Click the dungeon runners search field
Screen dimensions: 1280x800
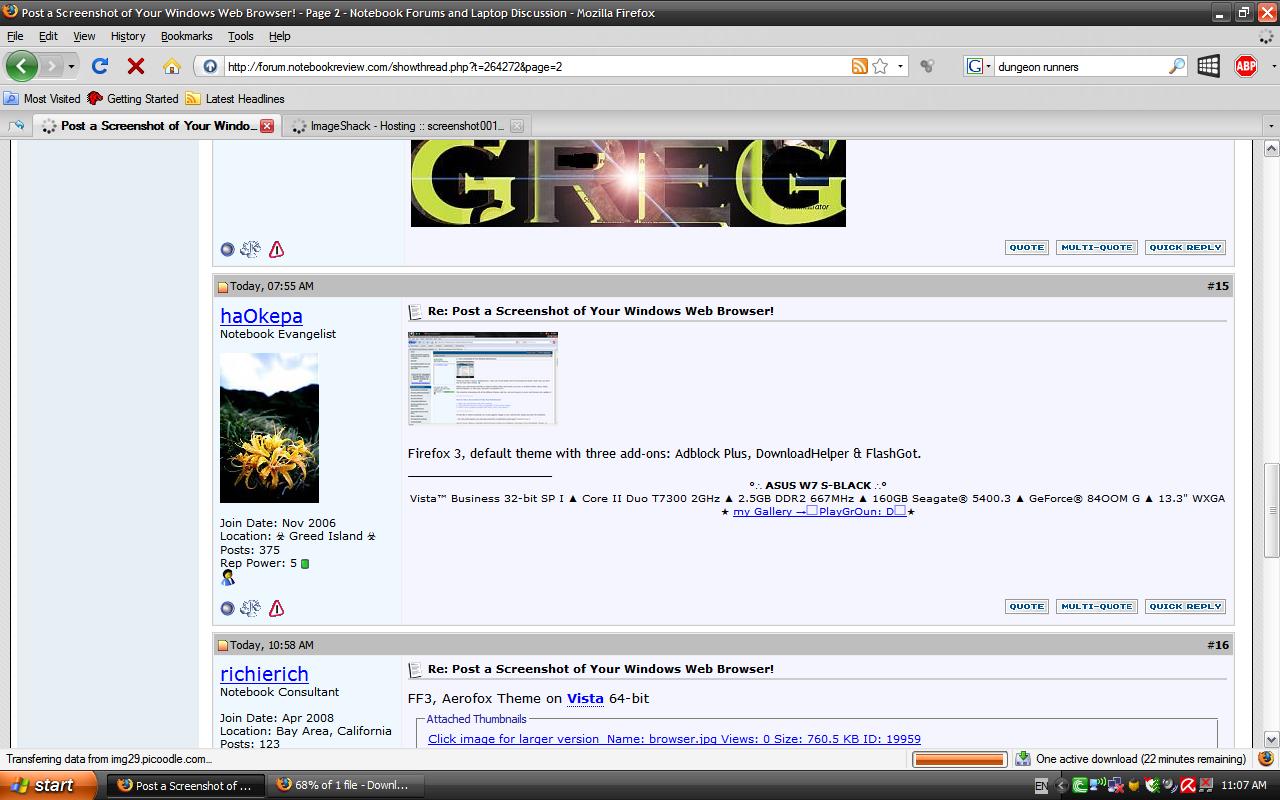(1080, 66)
